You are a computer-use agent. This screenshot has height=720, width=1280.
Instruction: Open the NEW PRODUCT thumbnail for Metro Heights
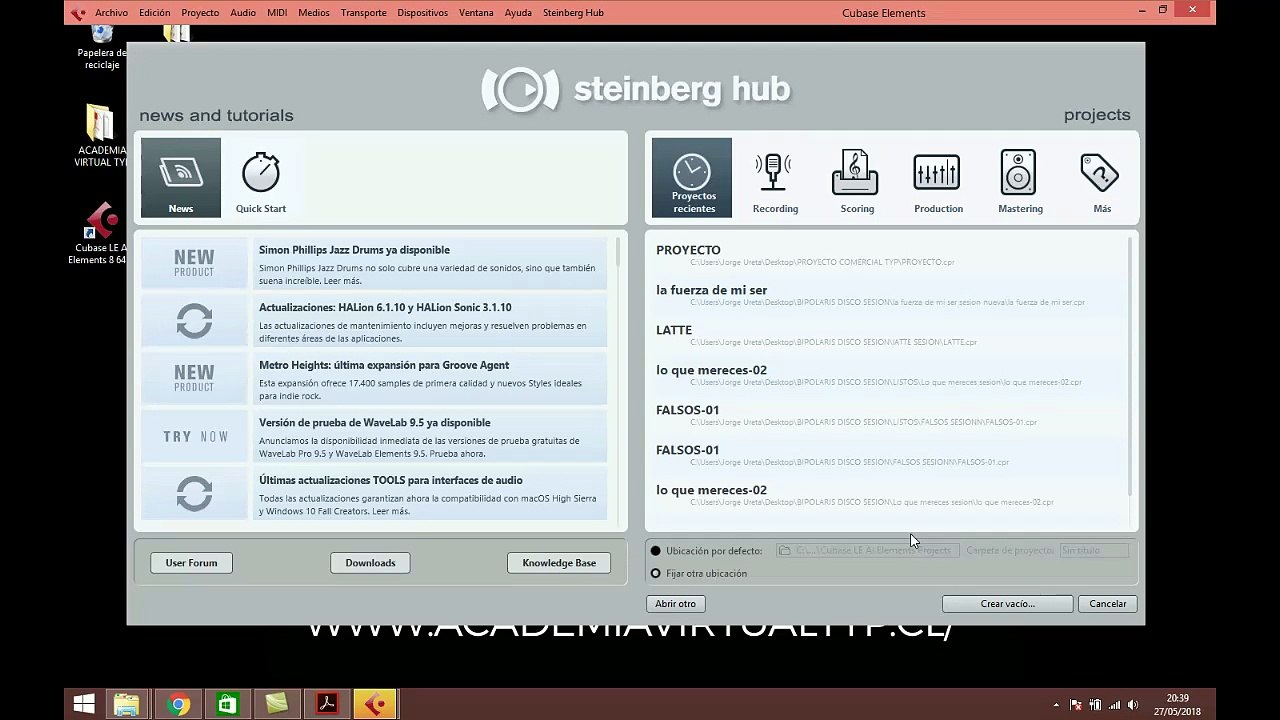194,378
